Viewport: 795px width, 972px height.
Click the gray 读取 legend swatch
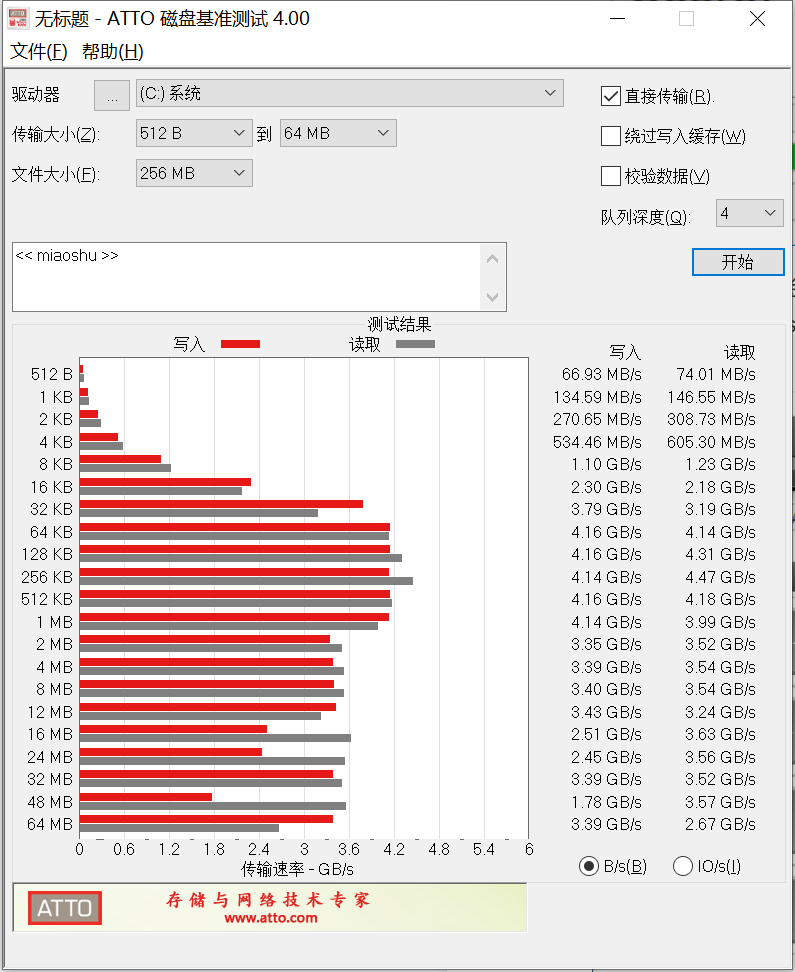[x=415, y=344]
